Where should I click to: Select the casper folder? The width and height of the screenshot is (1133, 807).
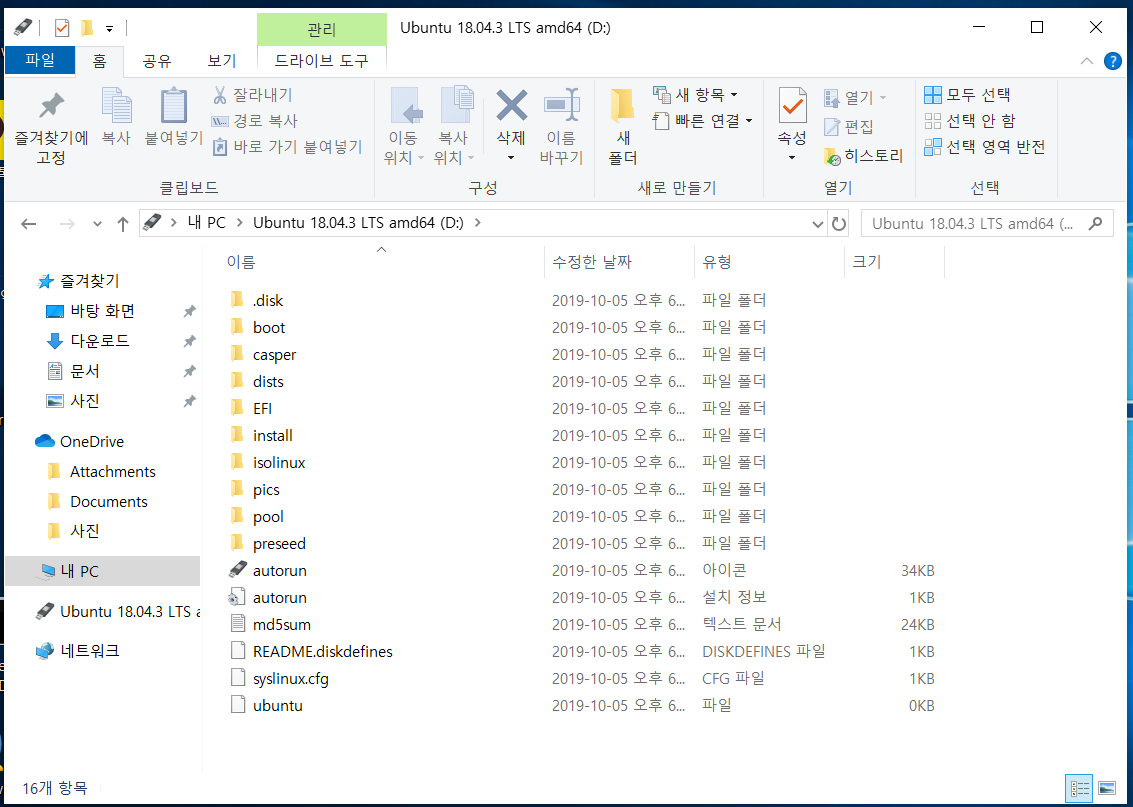pos(275,355)
